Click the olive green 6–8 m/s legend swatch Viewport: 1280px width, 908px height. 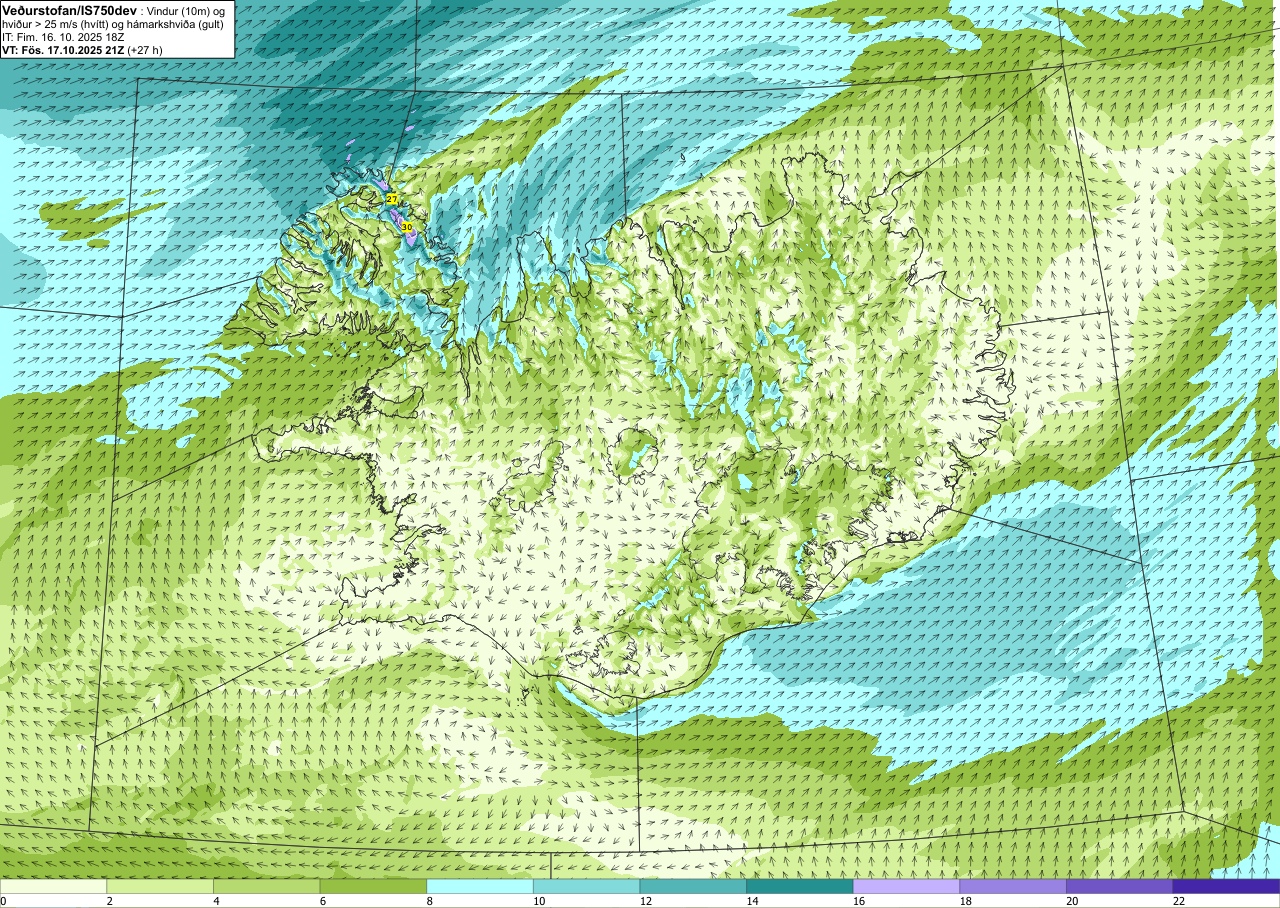click(373, 886)
